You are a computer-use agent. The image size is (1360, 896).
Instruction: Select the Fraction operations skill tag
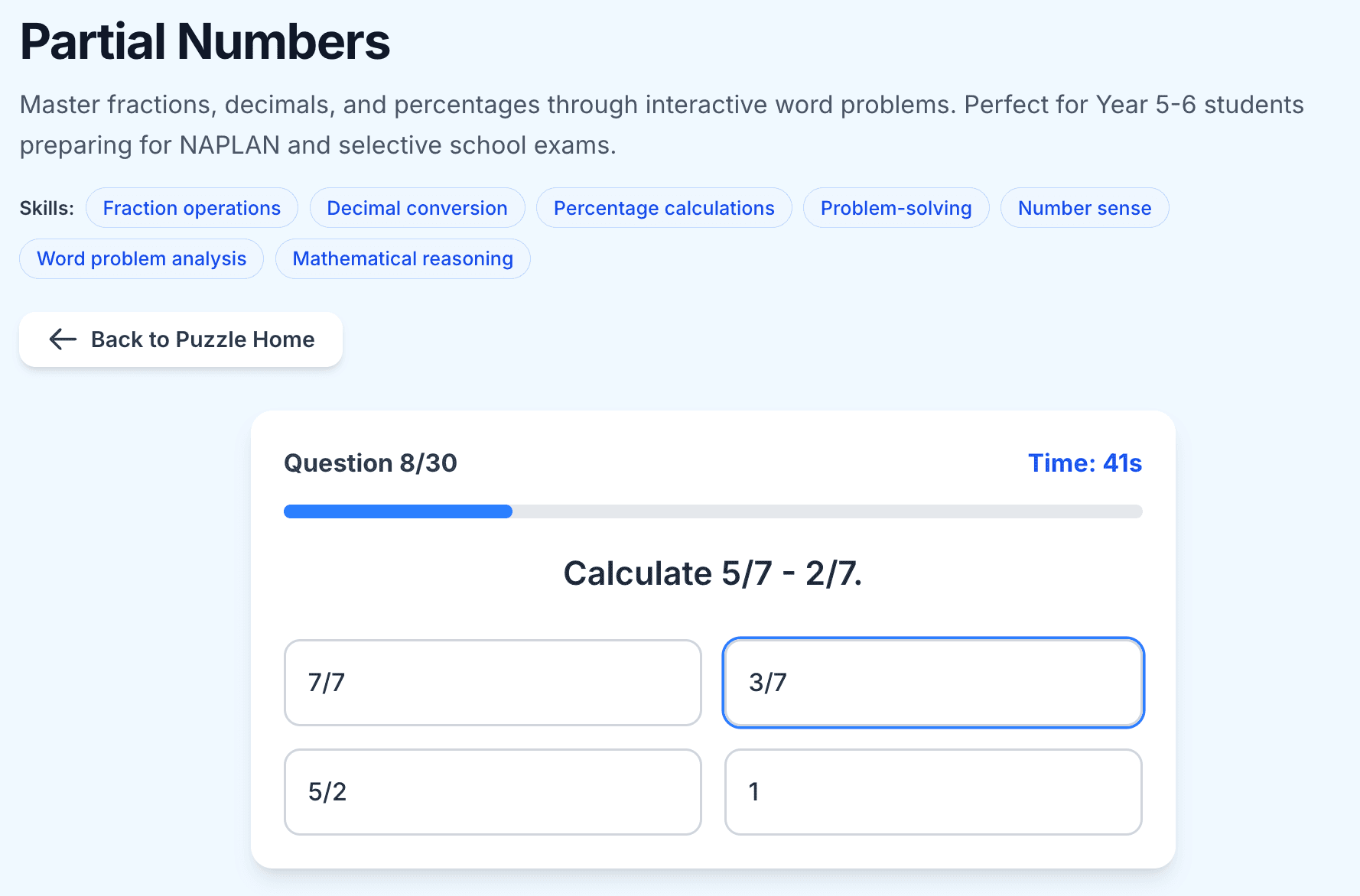[191, 207]
